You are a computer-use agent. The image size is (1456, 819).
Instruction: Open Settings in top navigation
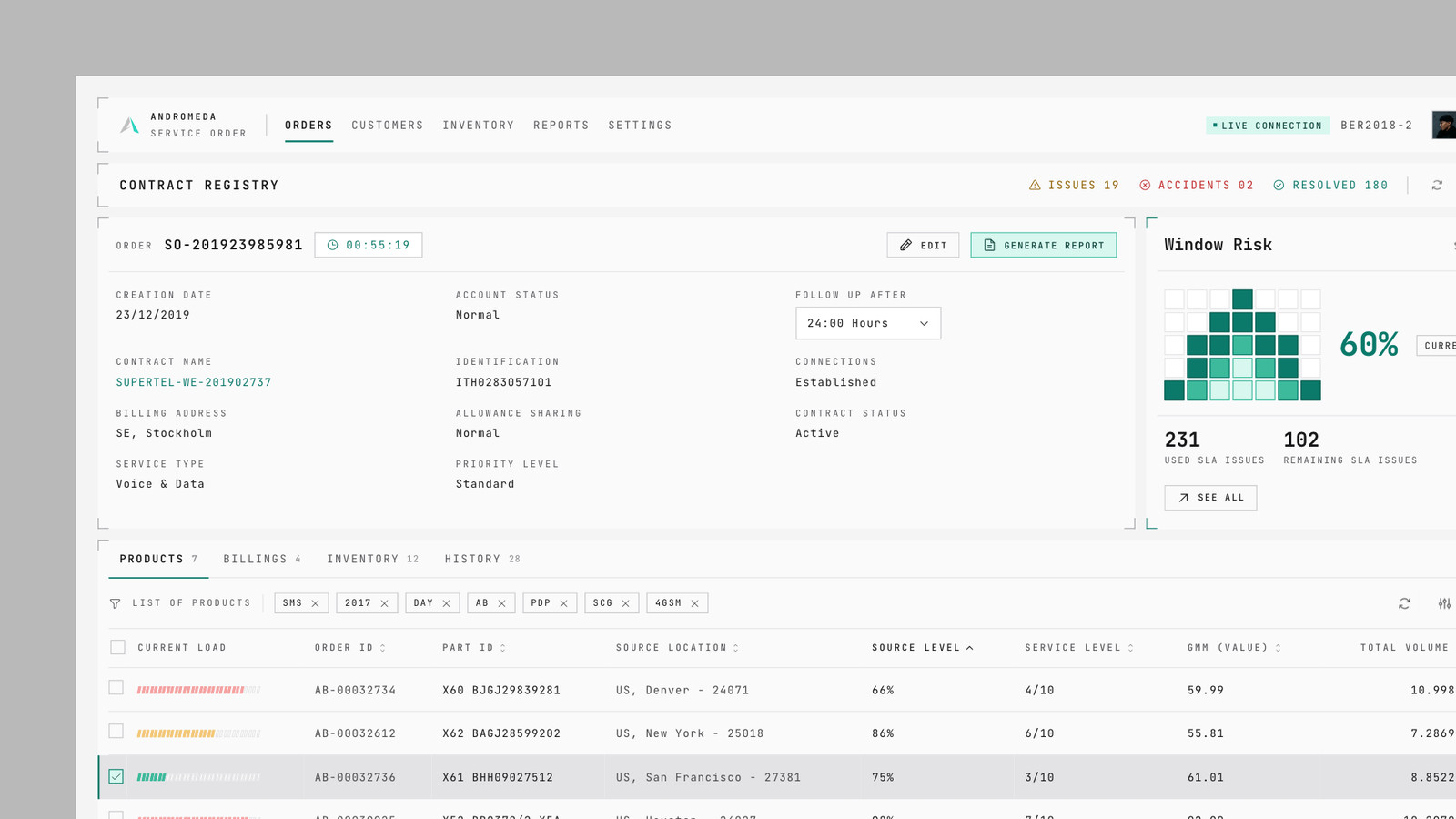click(640, 126)
